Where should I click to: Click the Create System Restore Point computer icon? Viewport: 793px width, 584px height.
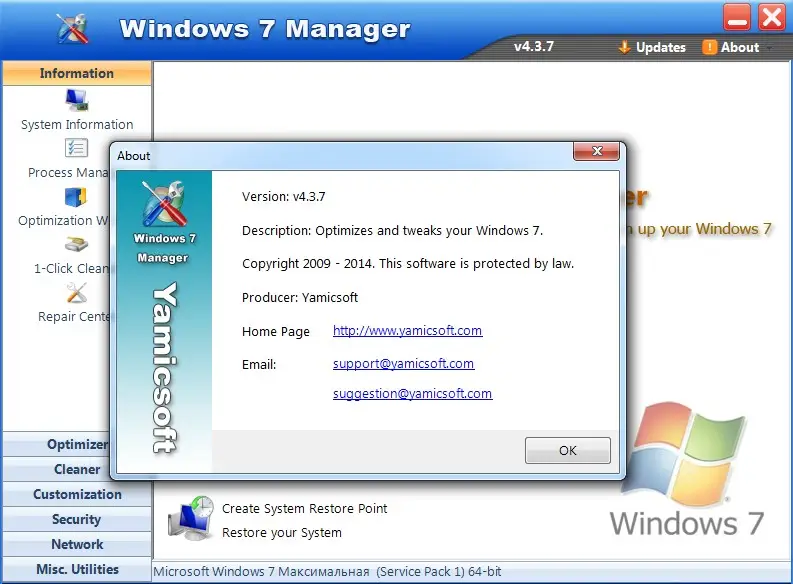pos(191,519)
